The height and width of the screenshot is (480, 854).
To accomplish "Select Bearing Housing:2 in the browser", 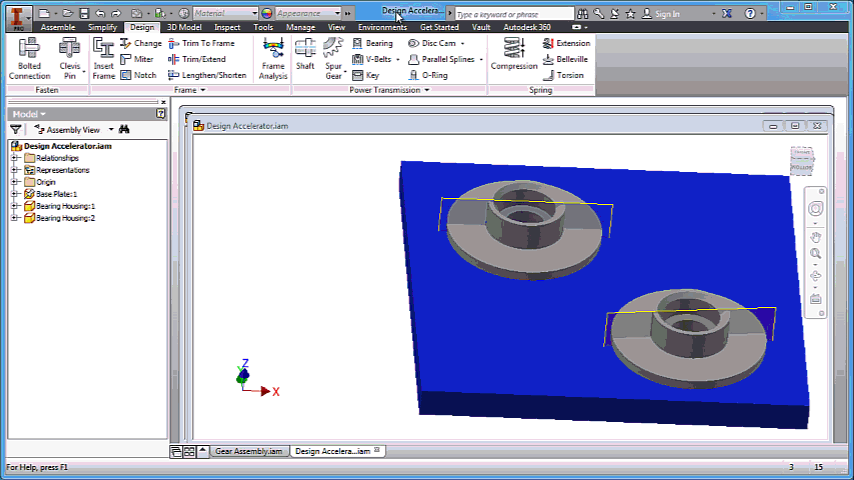I will click(65, 218).
